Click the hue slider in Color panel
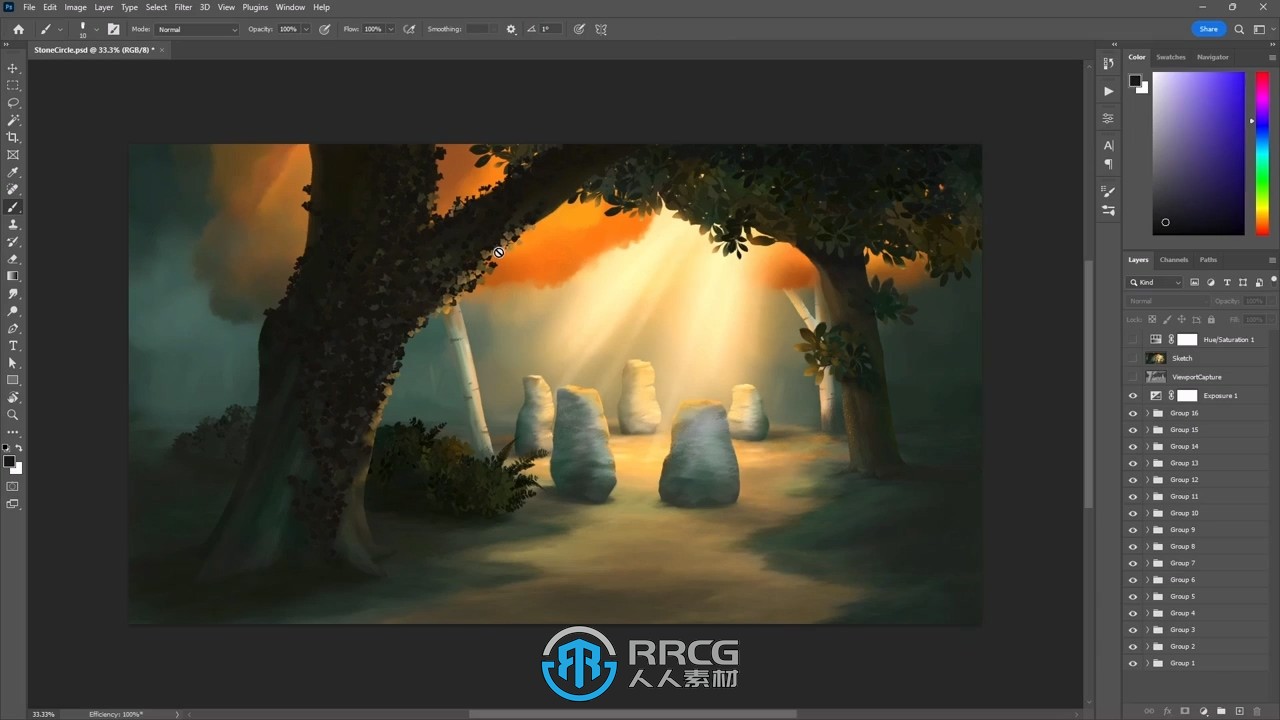This screenshot has width=1280, height=720. coord(1262,153)
